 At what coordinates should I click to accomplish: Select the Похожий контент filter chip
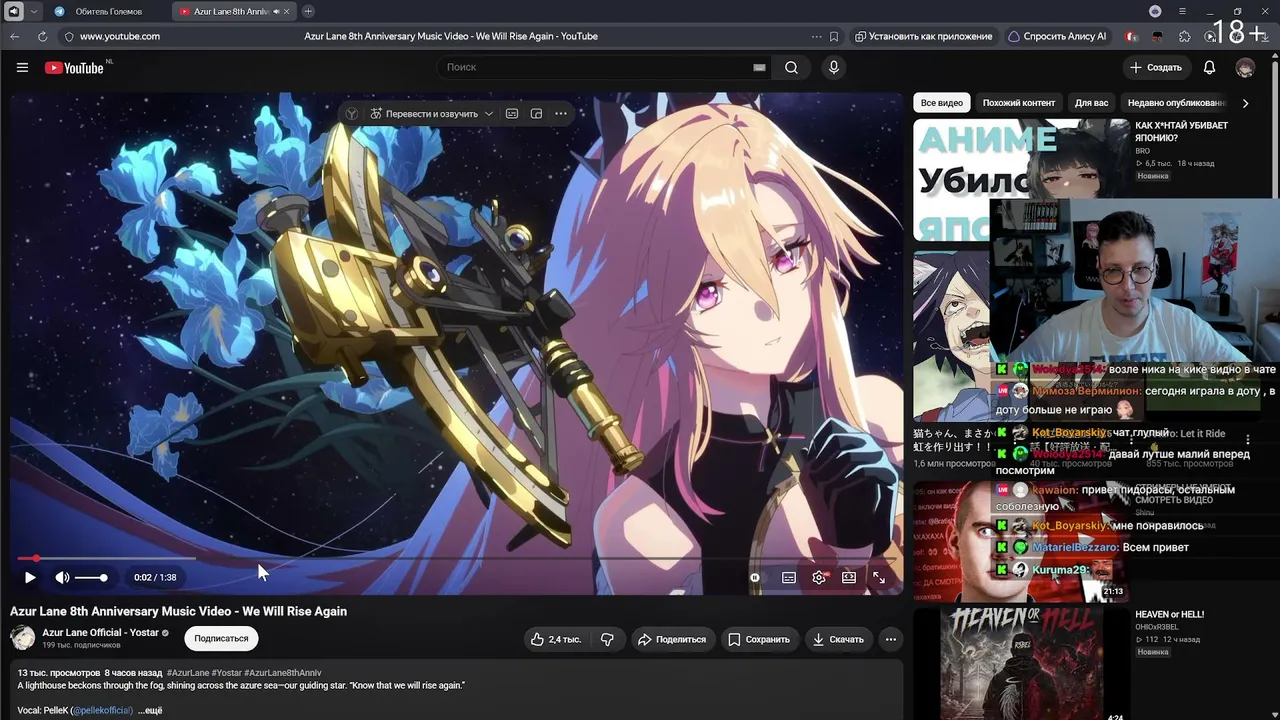coord(1018,103)
